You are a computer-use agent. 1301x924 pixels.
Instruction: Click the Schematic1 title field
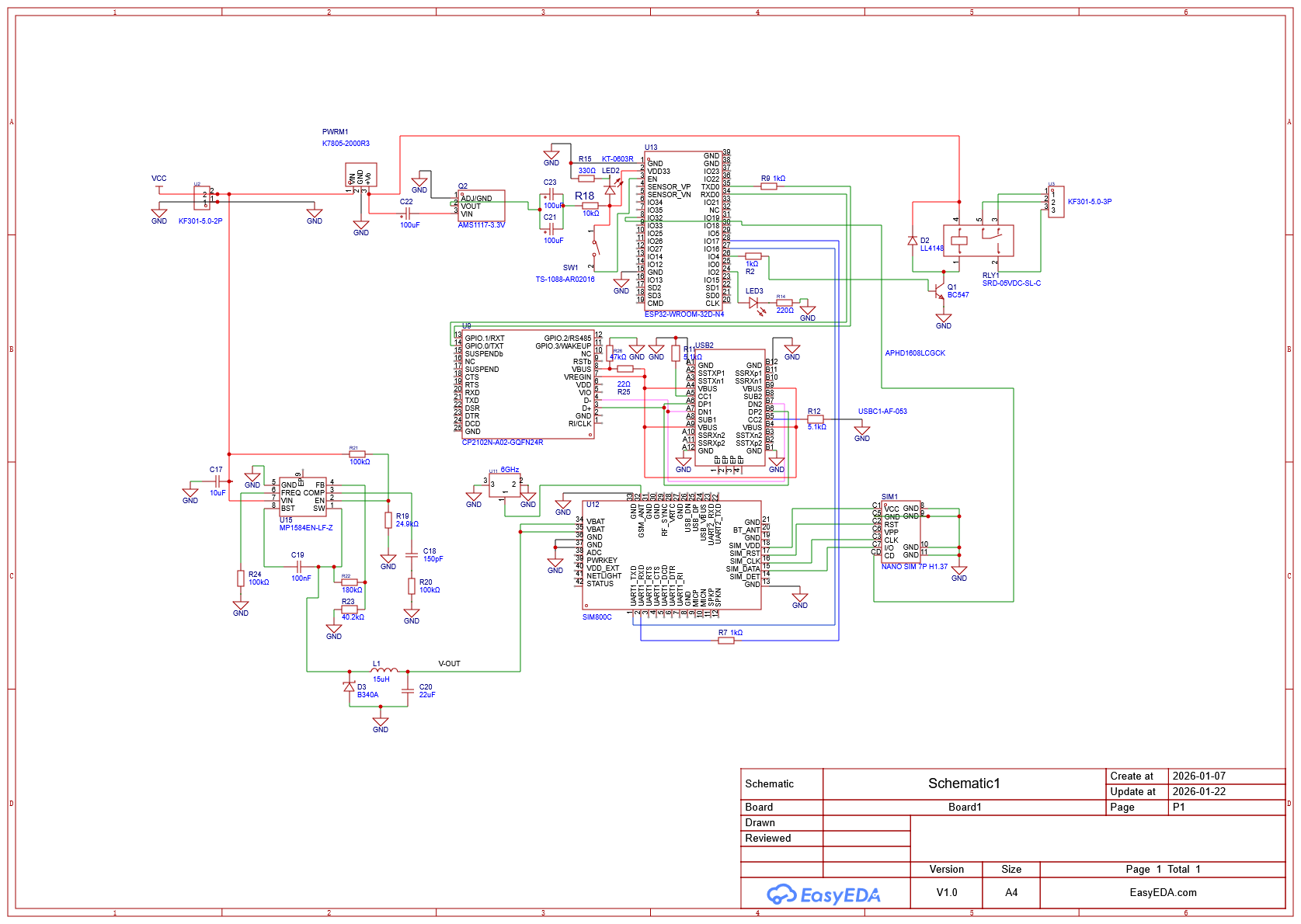pos(963,783)
